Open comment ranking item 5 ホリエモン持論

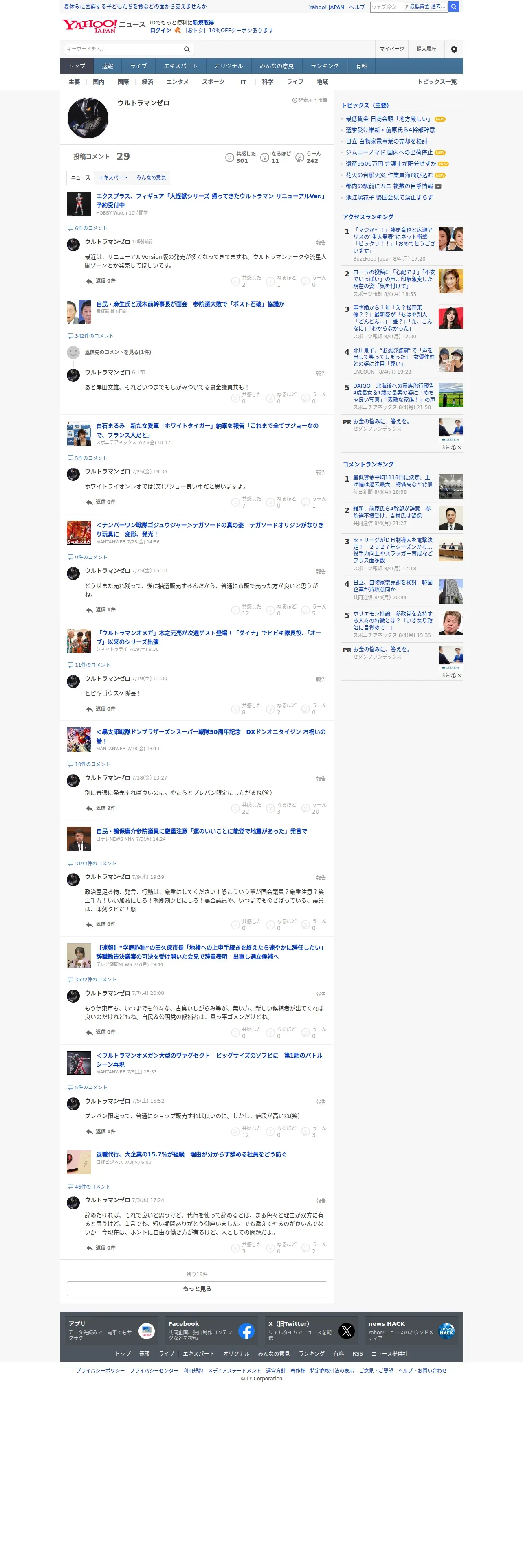[393, 621]
